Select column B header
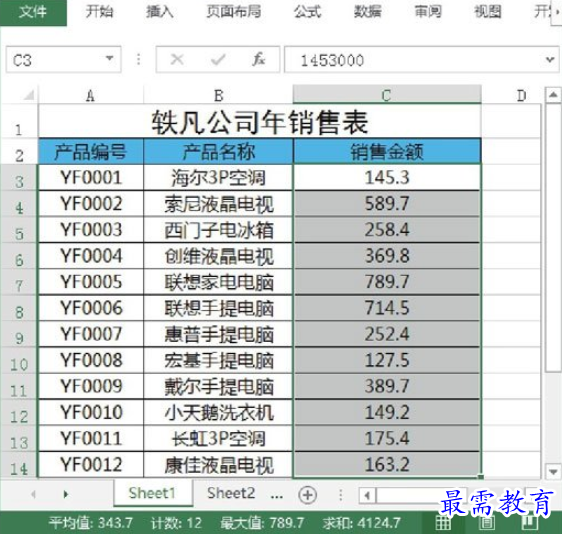562x534 pixels. point(218,95)
